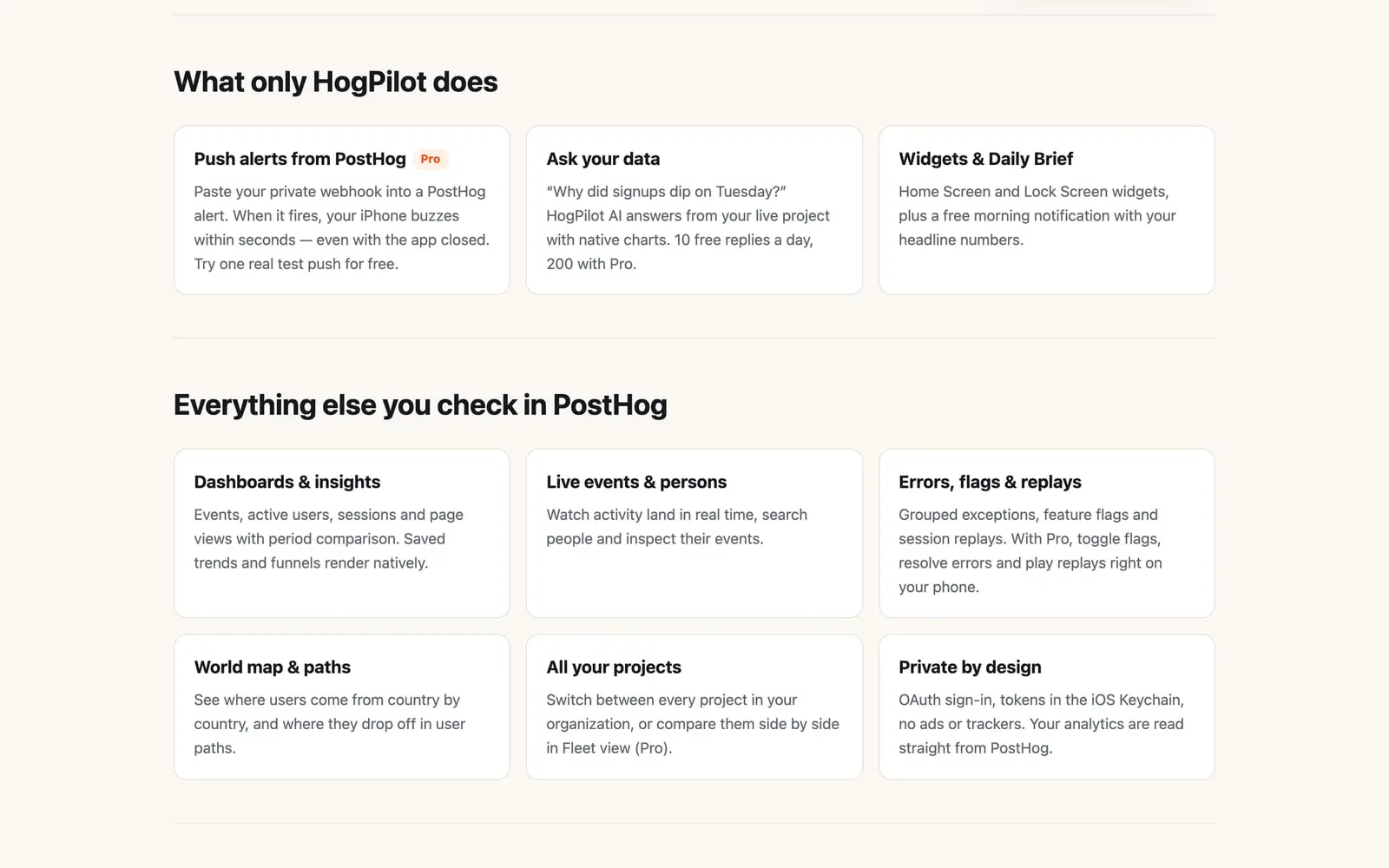Click the 'See where users come from' description

(329, 724)
